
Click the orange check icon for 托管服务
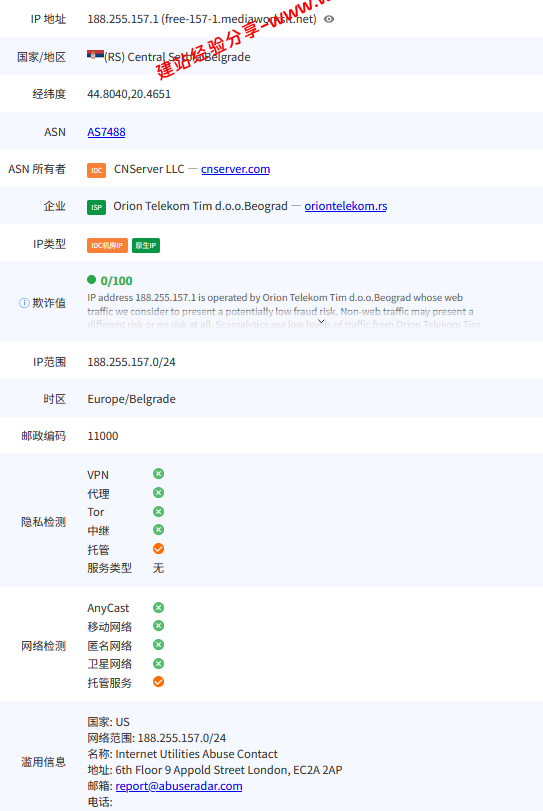159,682
